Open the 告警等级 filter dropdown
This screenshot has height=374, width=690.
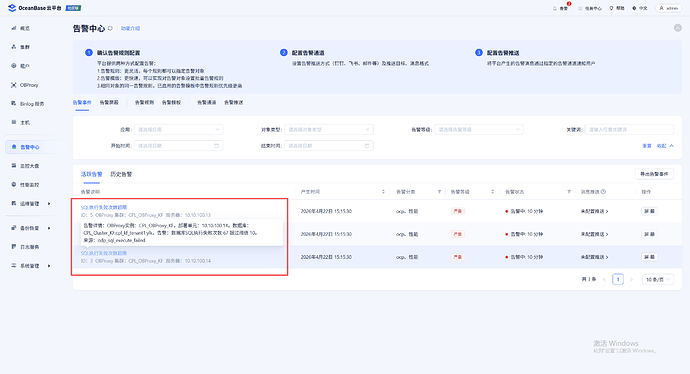(x=479, y=129)
